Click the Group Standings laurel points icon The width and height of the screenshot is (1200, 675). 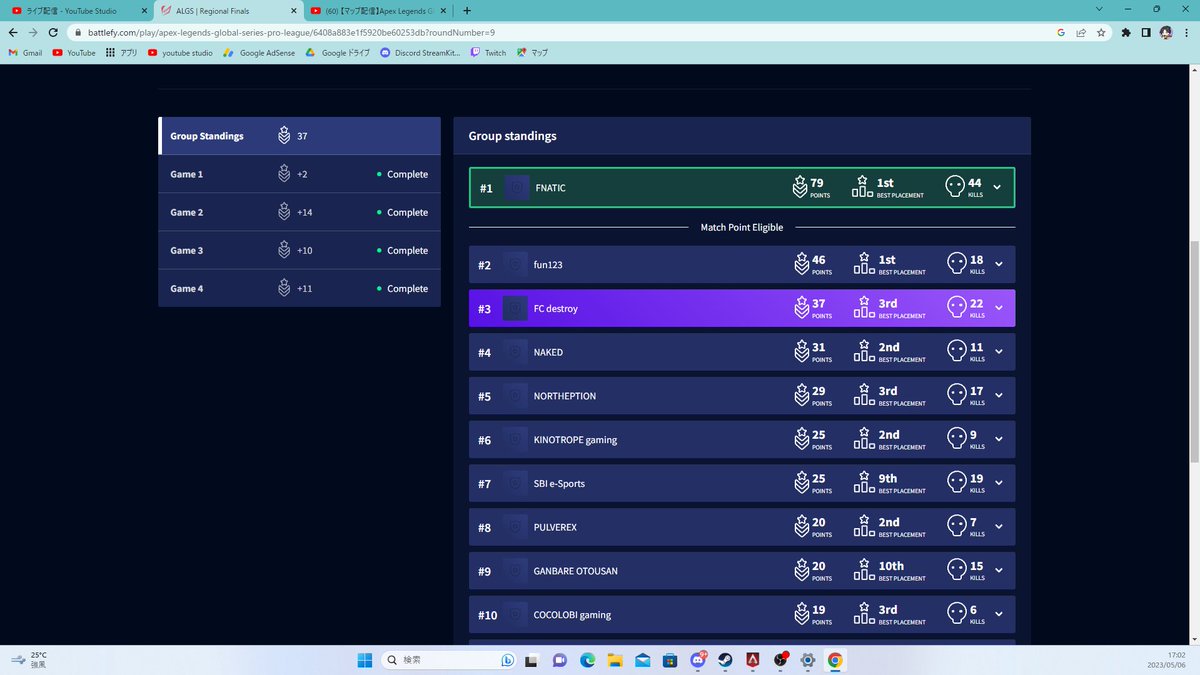[285, 136]
